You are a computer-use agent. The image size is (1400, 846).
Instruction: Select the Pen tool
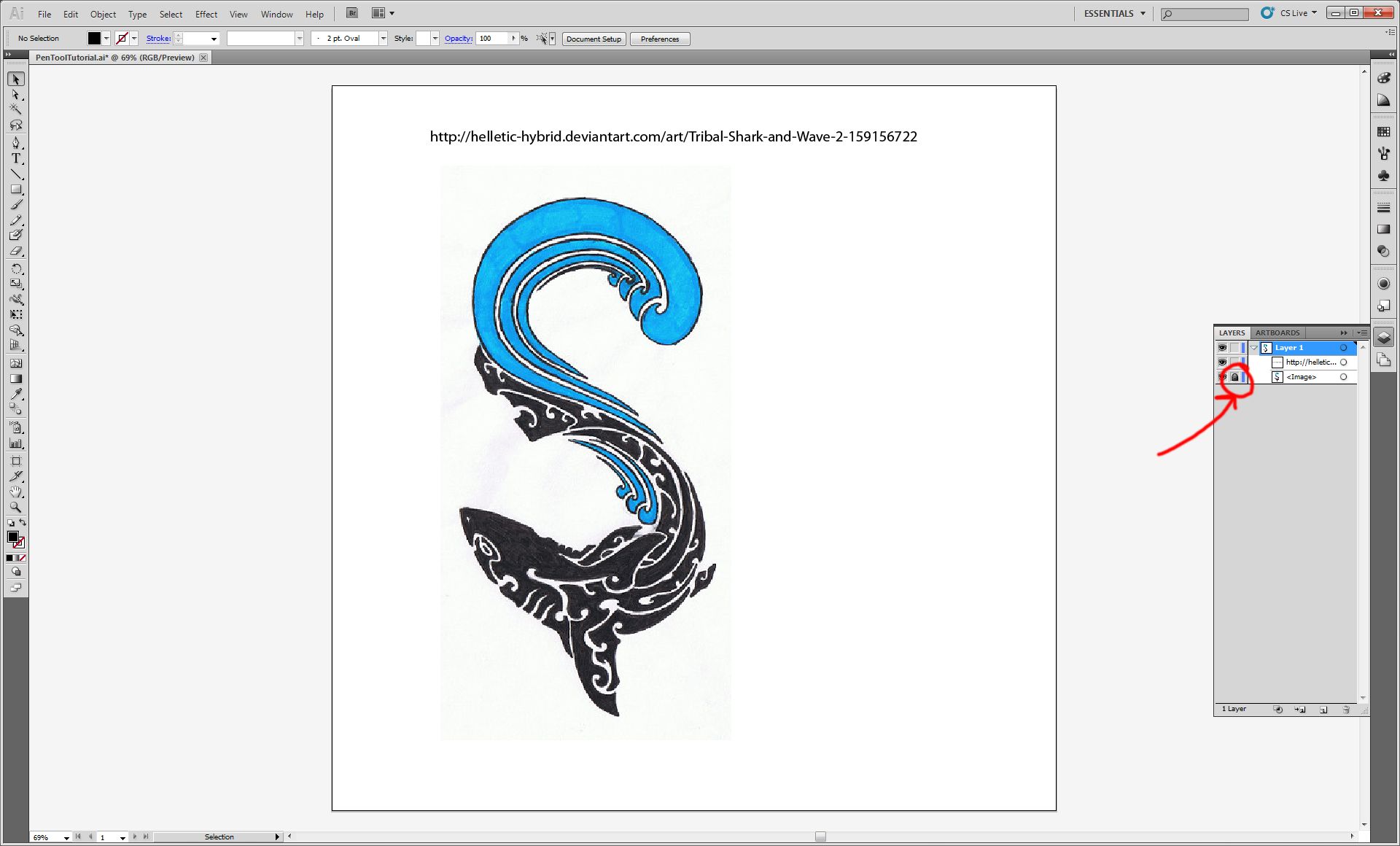click(16, 143)
